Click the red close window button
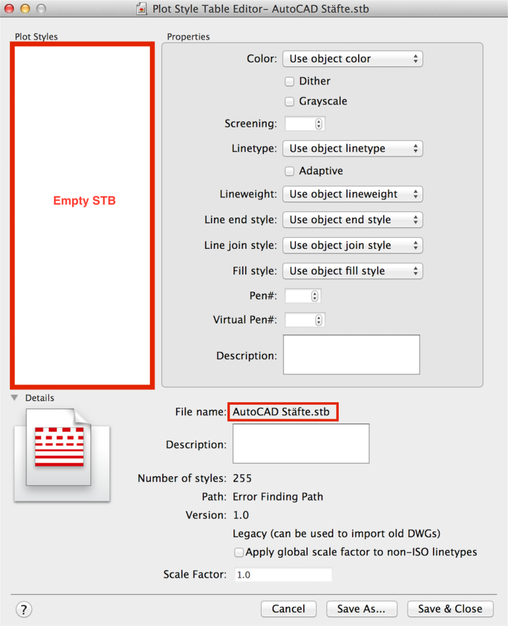The width and height of the screenshot is (508, 626). click(9, 8)
